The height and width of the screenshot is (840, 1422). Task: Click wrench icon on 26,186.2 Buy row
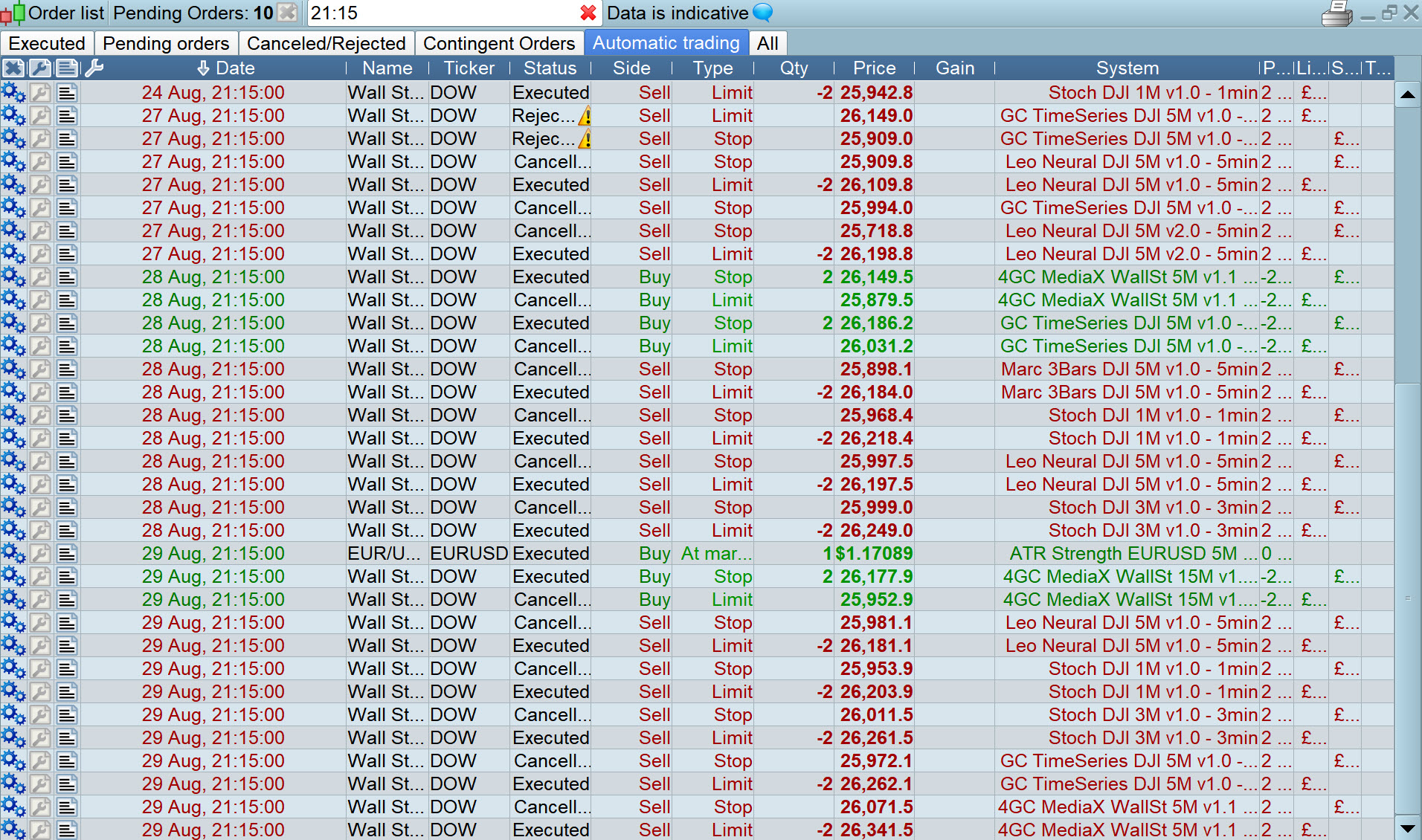(40, 323)
